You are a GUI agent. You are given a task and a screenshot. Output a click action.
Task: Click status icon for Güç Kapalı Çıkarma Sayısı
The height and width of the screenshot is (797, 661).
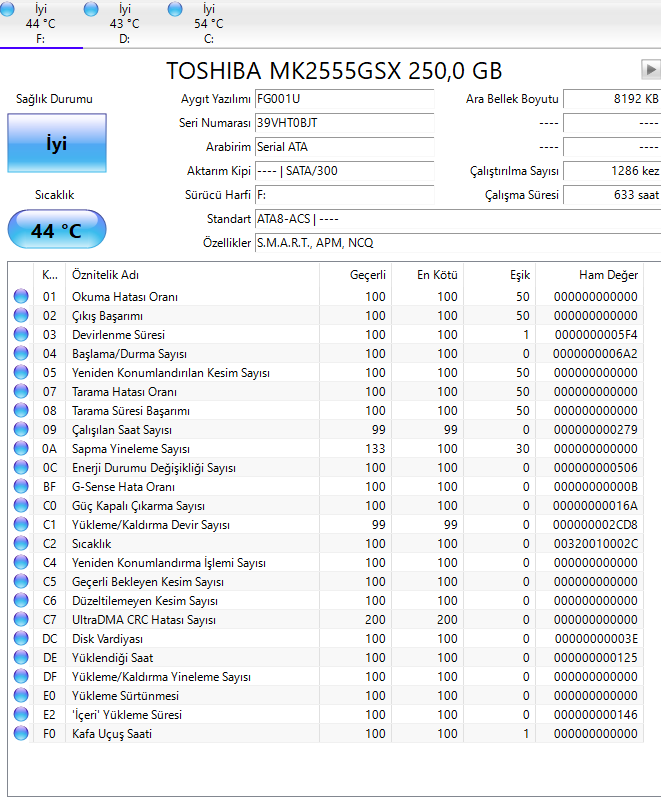(x=21, y=505)
